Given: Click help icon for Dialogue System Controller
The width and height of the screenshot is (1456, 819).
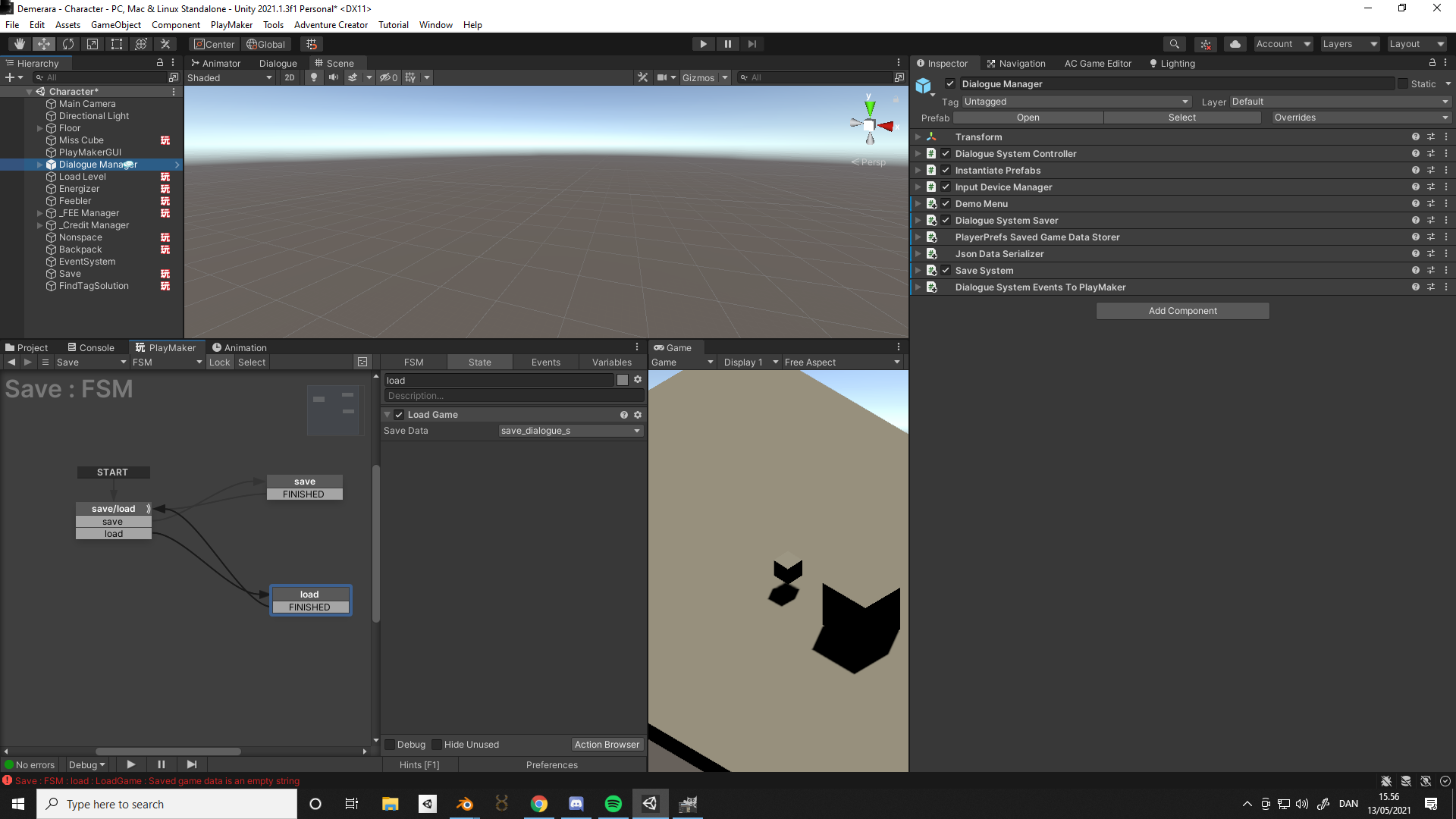Looking at the screenshot, I should 1415,153.
